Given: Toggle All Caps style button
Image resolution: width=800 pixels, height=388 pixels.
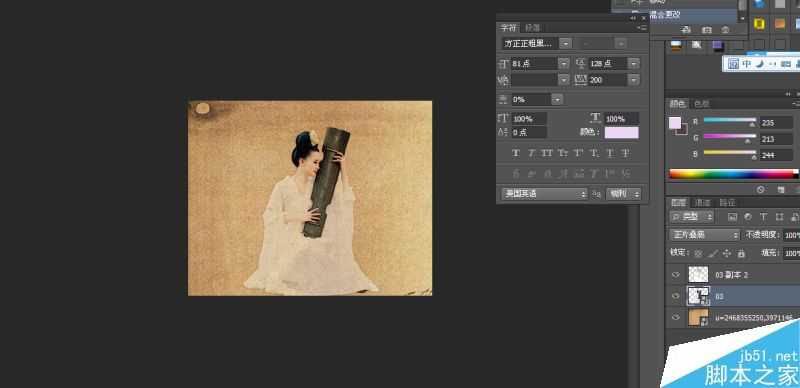Looking at the screenshot, I should (x=547, y=153).
